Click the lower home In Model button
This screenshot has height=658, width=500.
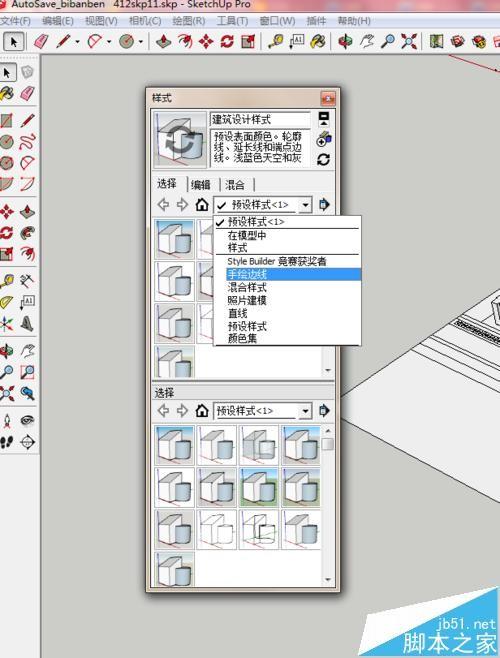coord(202,411)
